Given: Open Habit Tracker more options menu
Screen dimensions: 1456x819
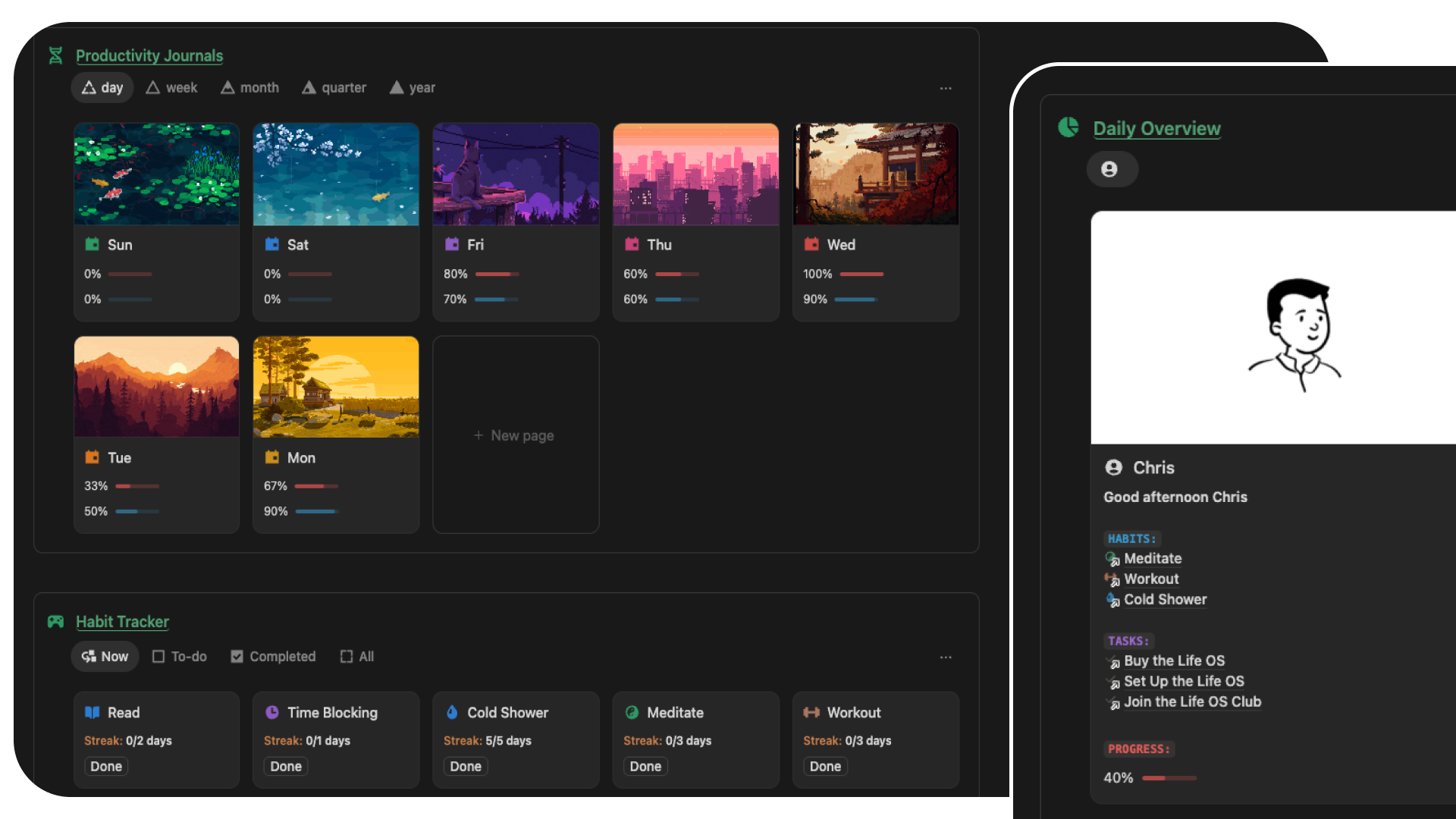Looking at the screenshot, I should (x=946, y=657).
